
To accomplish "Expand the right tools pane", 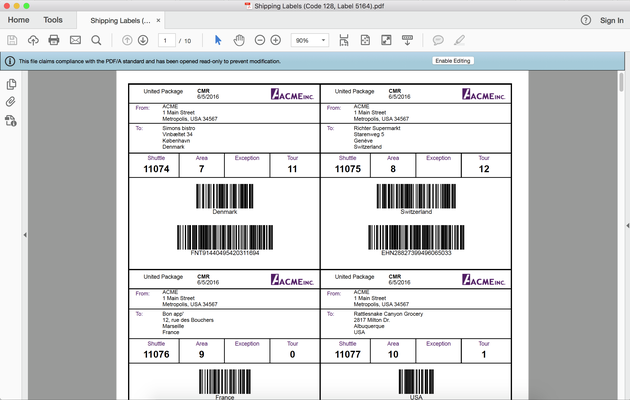I will point(627,226).
